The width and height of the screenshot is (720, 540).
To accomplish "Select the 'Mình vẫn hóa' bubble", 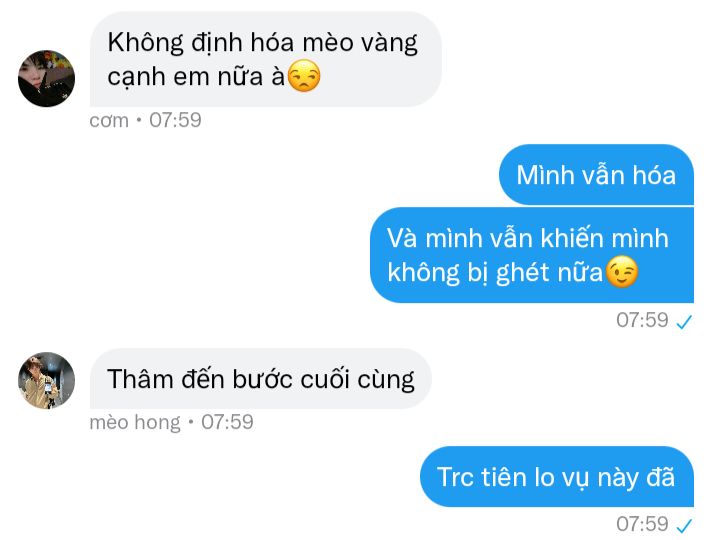I will (x=596, y=175).
